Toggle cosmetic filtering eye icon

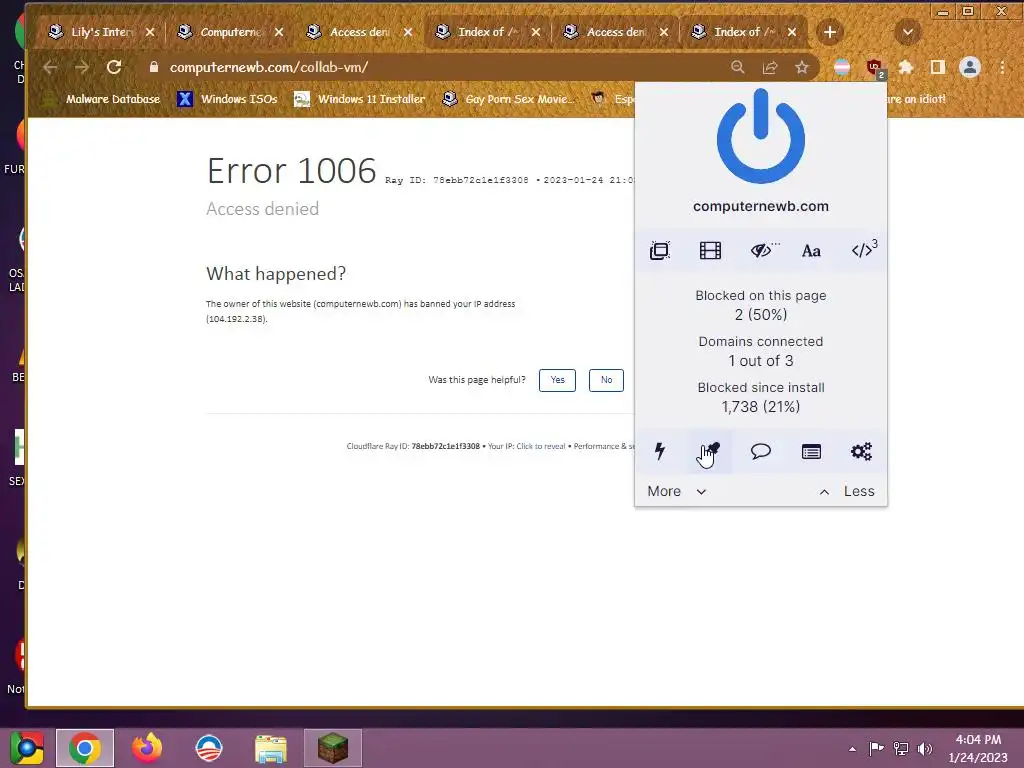pyautogui.click(x=761, y=251)
